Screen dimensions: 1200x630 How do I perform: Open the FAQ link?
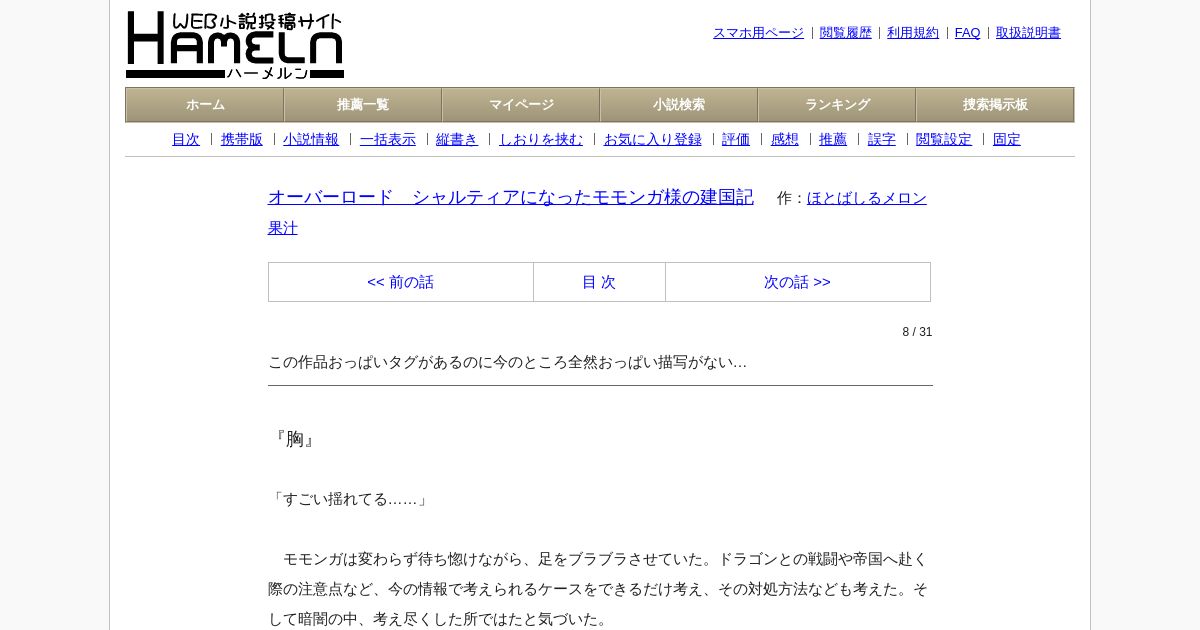(968, 33)
